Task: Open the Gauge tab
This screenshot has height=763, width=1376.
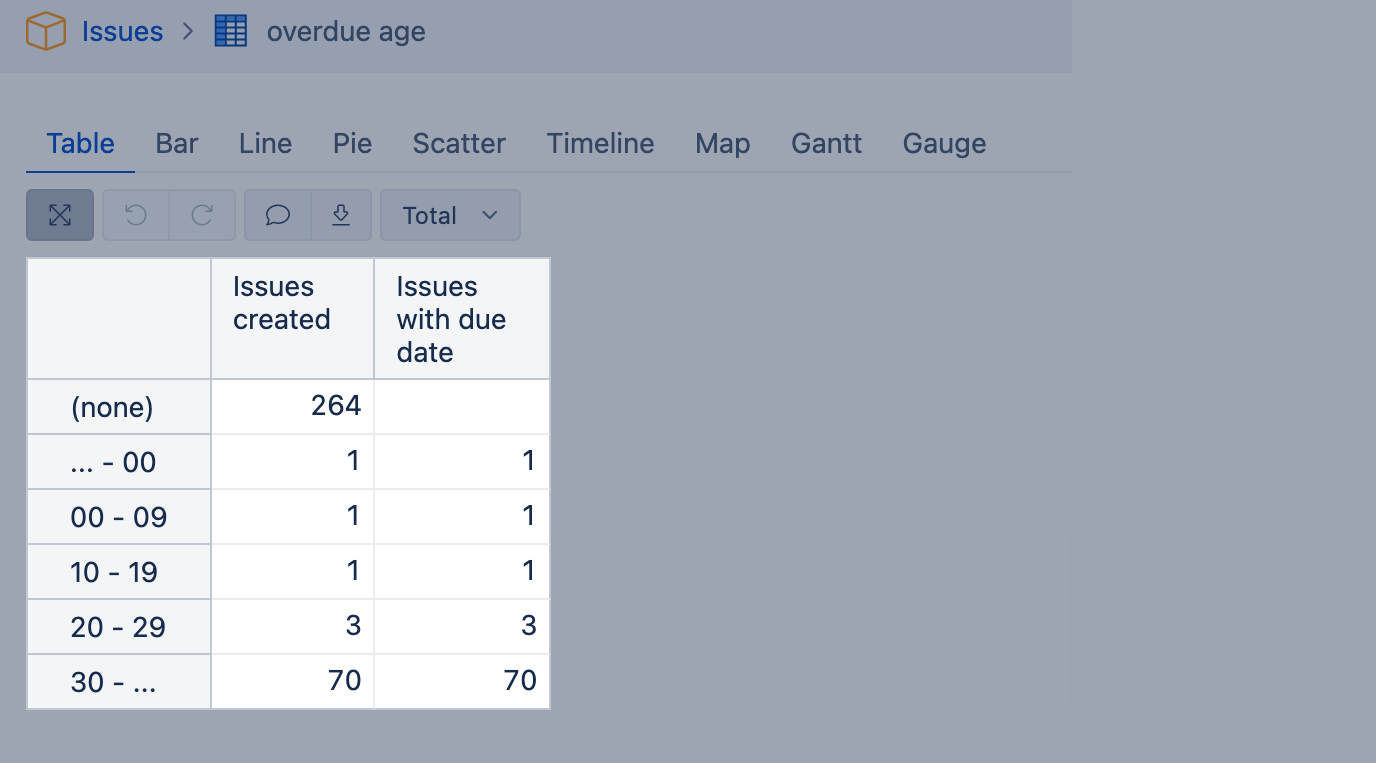Action: (x=944, y=144)
